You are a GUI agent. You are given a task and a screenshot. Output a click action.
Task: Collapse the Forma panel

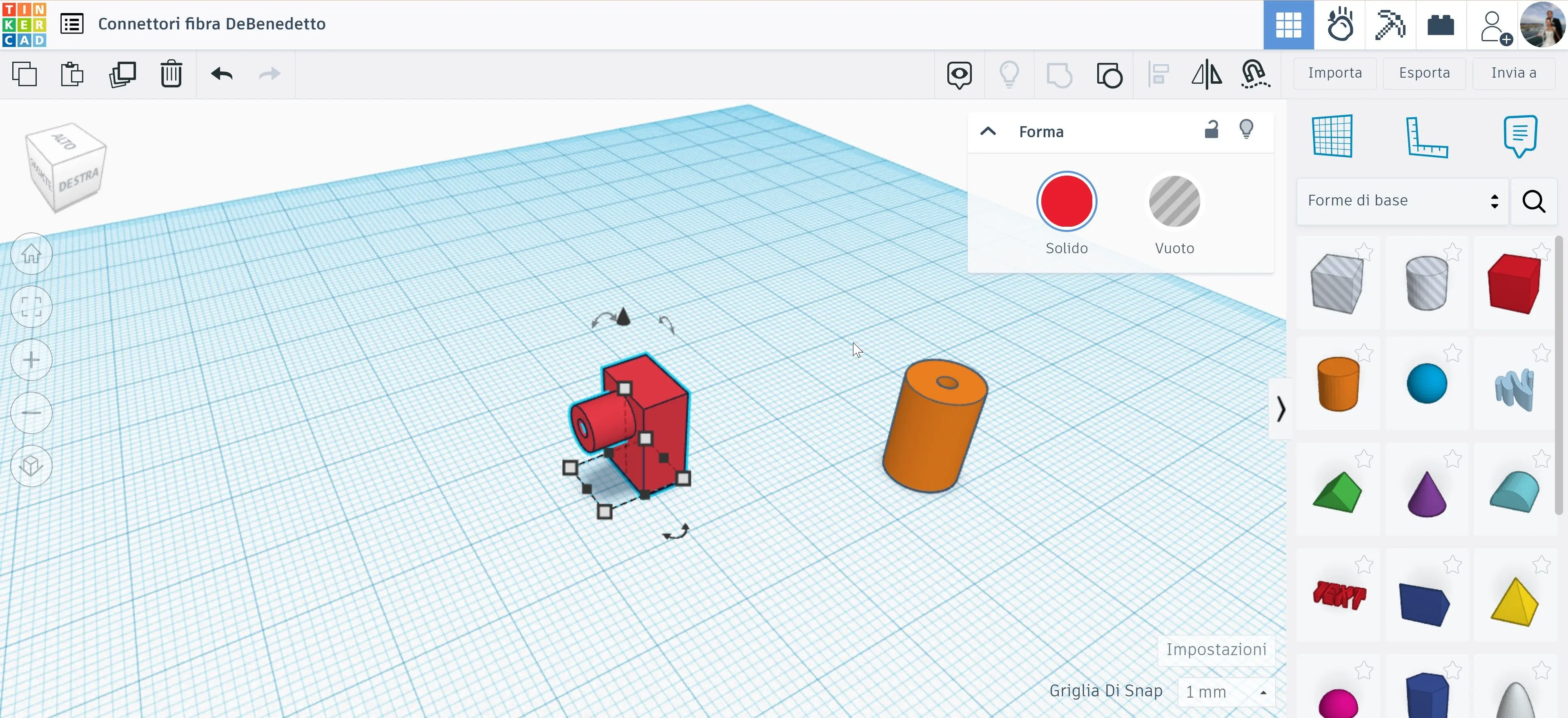click(x=988, y=132)
